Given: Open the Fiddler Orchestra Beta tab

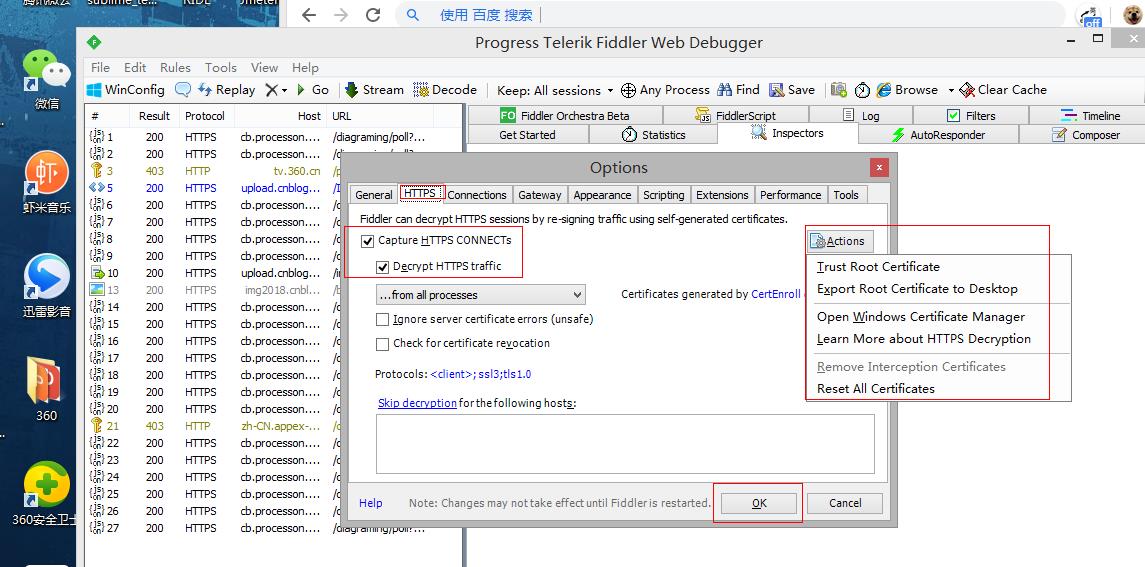Looking at the screenshot, I should coord(564,115).
